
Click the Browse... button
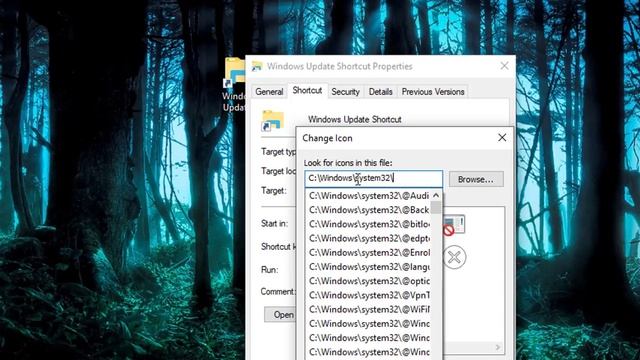tap(476, 179)
